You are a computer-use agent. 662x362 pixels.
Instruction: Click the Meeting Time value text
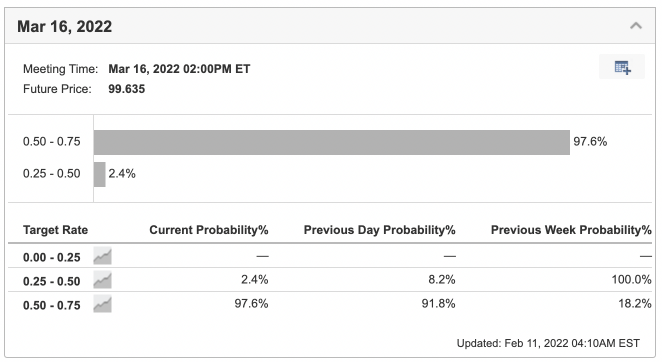pyautogui.click(x=179, y=69)
